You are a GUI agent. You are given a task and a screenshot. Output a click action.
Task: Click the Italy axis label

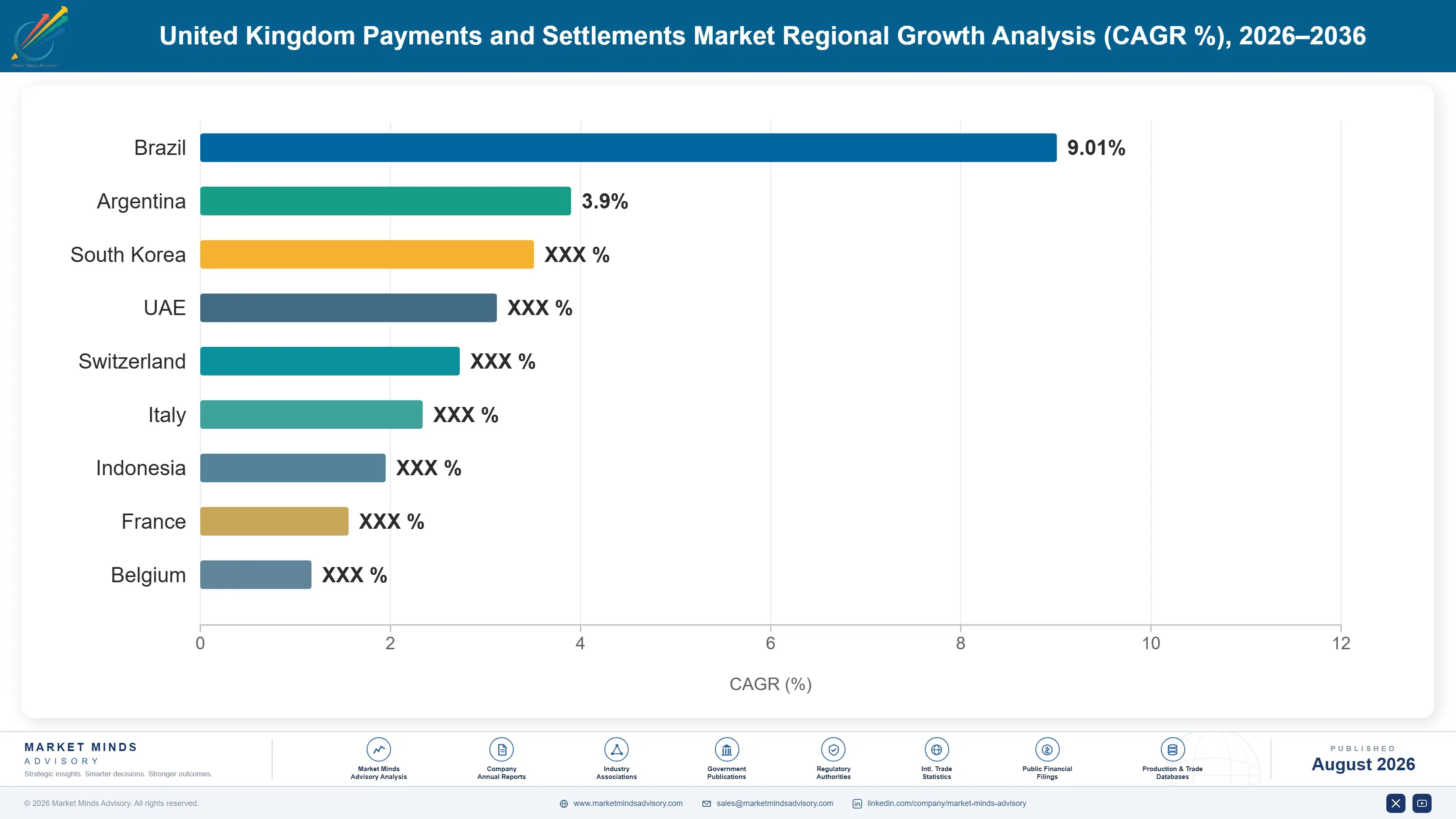point(167,415)
